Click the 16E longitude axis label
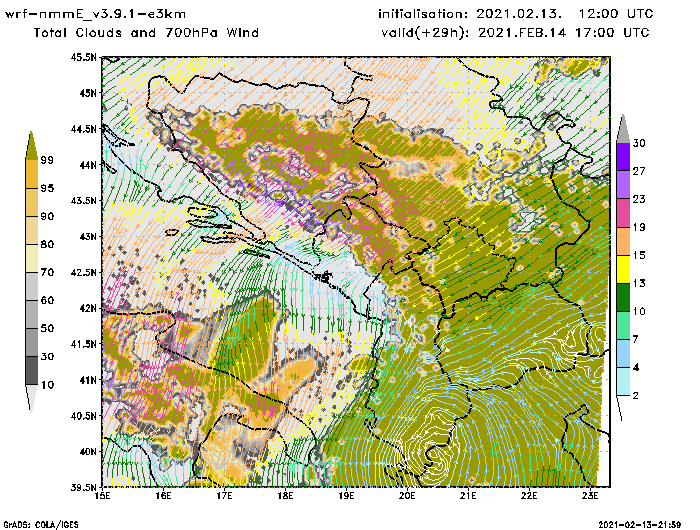Viewport: 700px width, 530px height. click(163, 496)
